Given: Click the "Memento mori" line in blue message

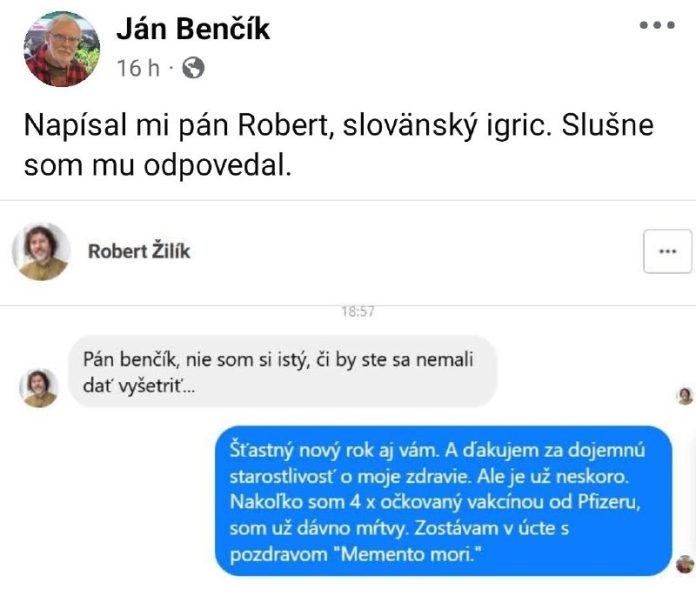Looking at the screenshot, I should pos(356,554).
